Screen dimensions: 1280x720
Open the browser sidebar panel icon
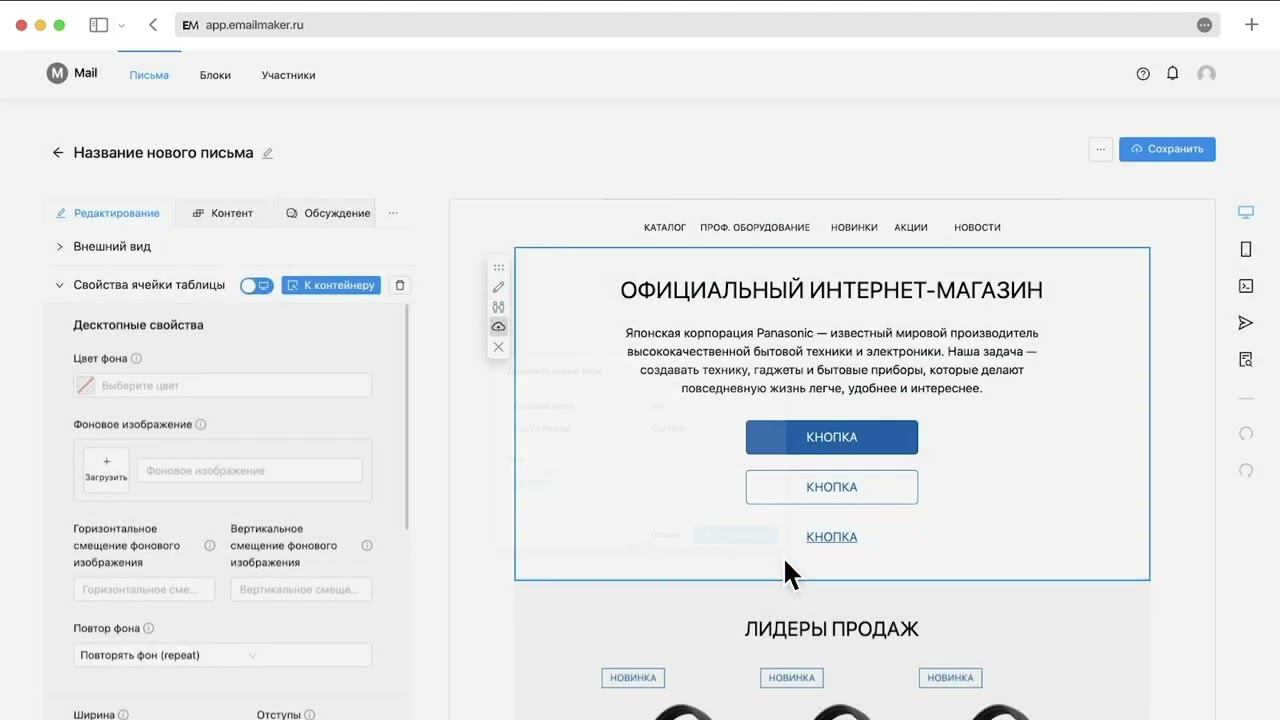98,25
